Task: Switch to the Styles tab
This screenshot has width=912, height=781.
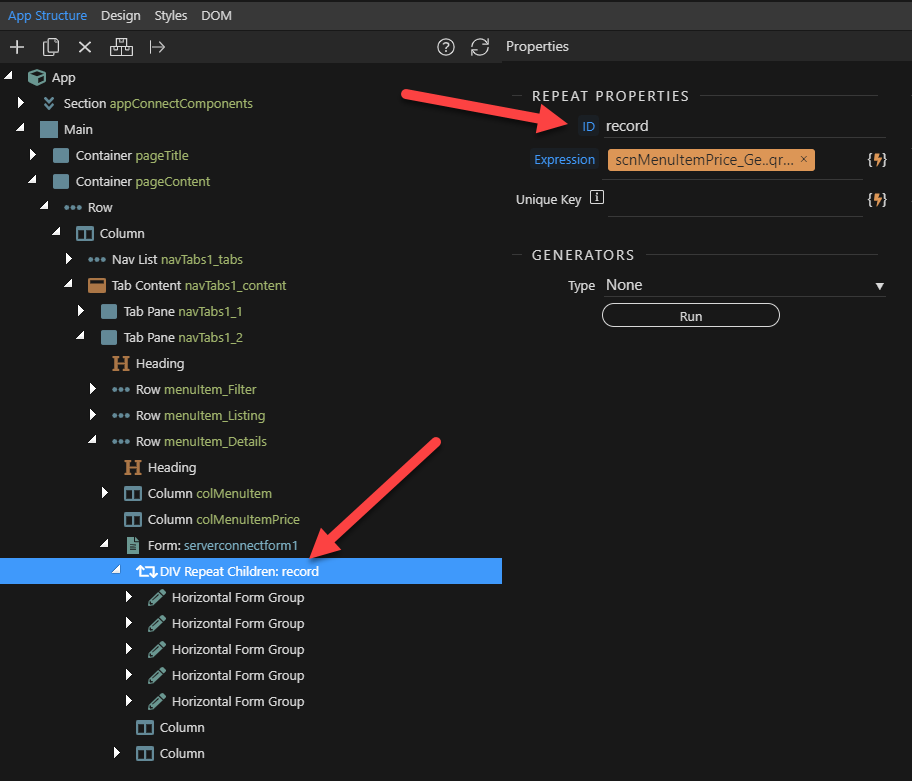Action: [170, 16]
